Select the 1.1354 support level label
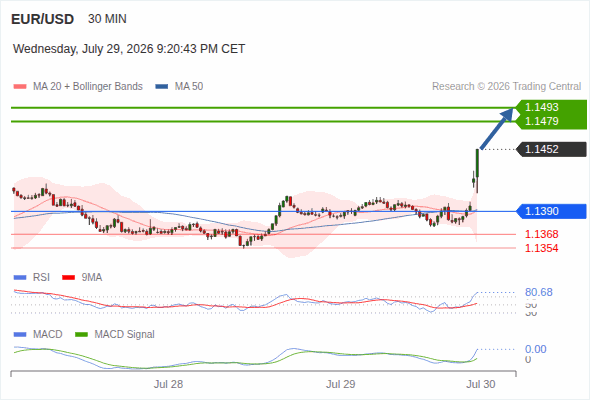590x400 pixels. 541,248
